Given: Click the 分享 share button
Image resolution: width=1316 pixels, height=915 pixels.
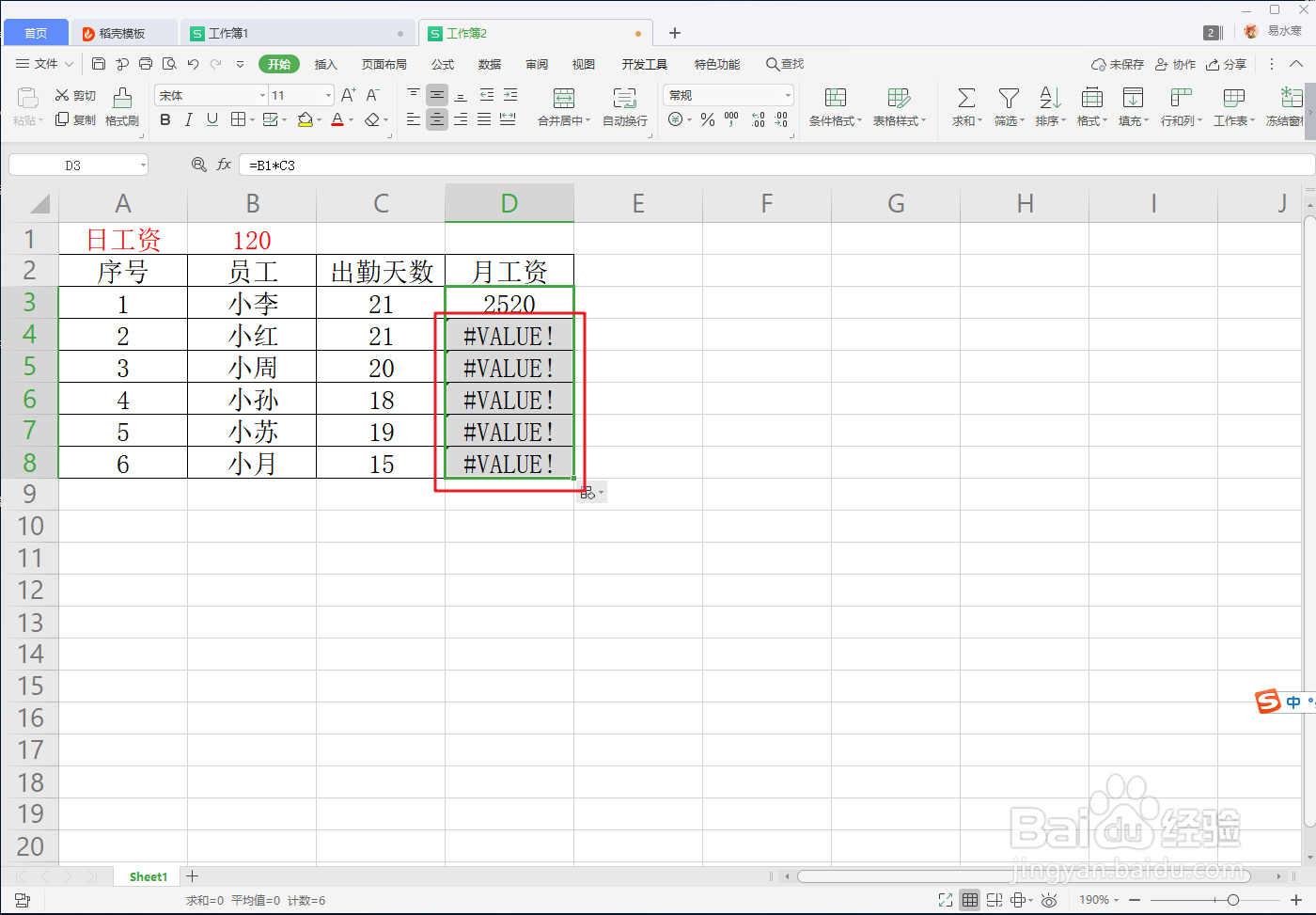Looking at the screenshot, I should pos(1227,64).
